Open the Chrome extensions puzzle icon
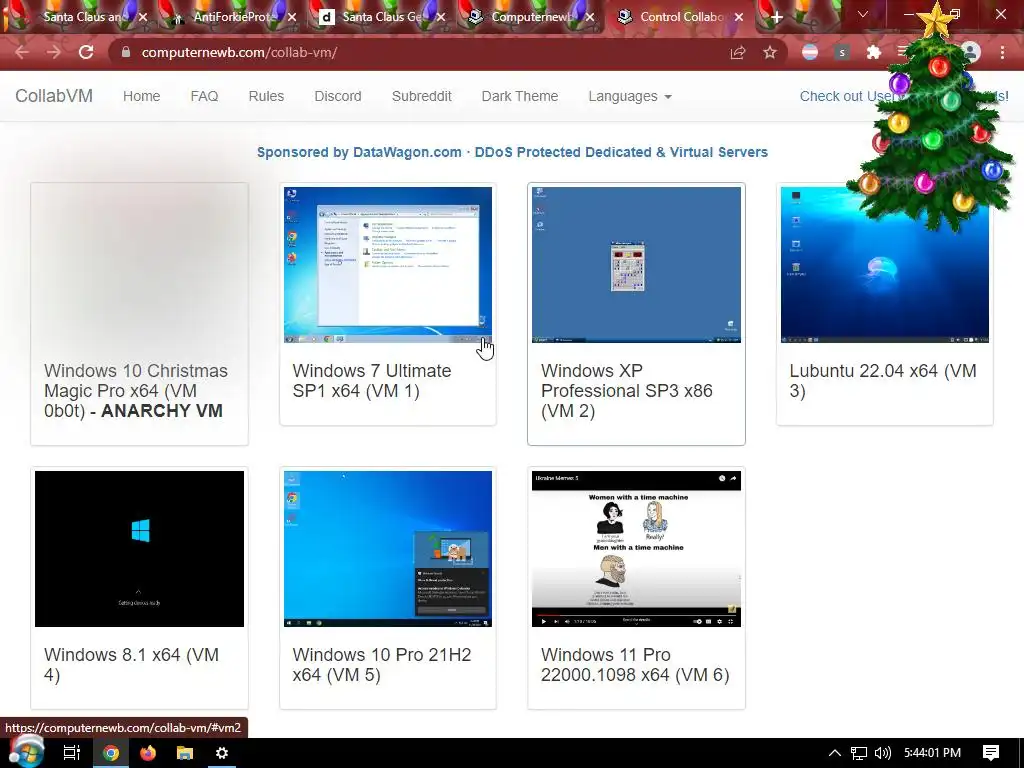 pyautogui.click(x=873, y=52)
